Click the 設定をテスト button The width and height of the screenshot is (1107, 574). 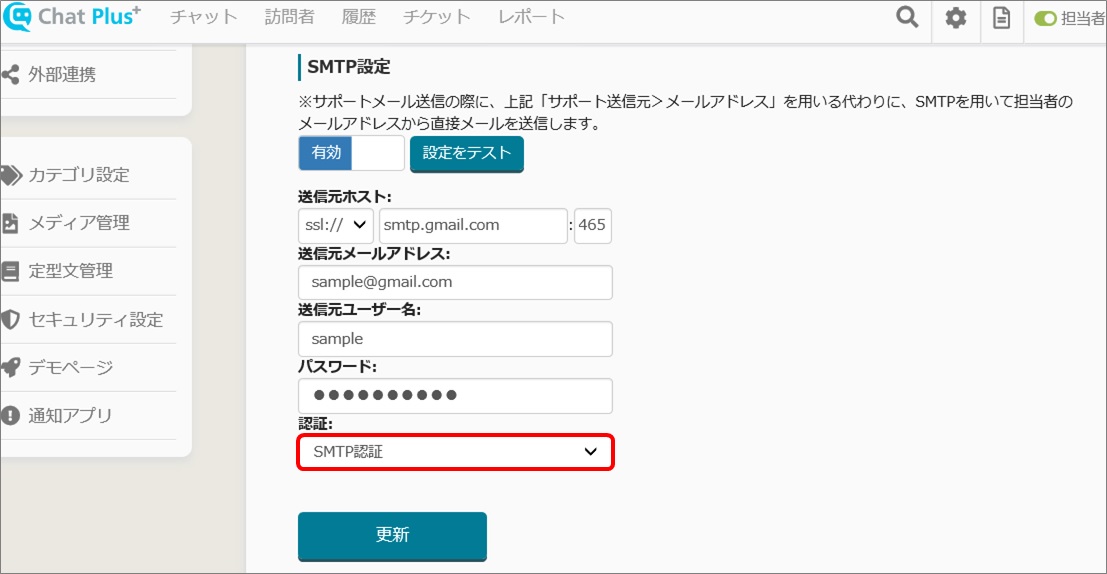coord(467,153)
